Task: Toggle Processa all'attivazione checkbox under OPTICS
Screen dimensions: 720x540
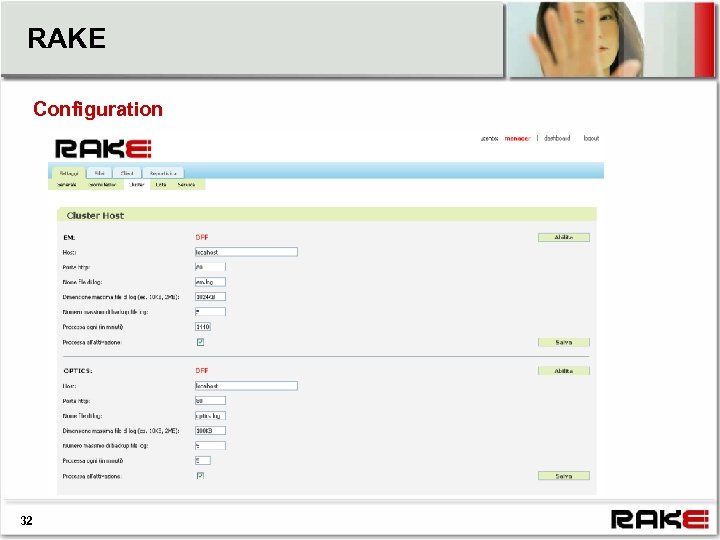Action: [x=200, y=476]
